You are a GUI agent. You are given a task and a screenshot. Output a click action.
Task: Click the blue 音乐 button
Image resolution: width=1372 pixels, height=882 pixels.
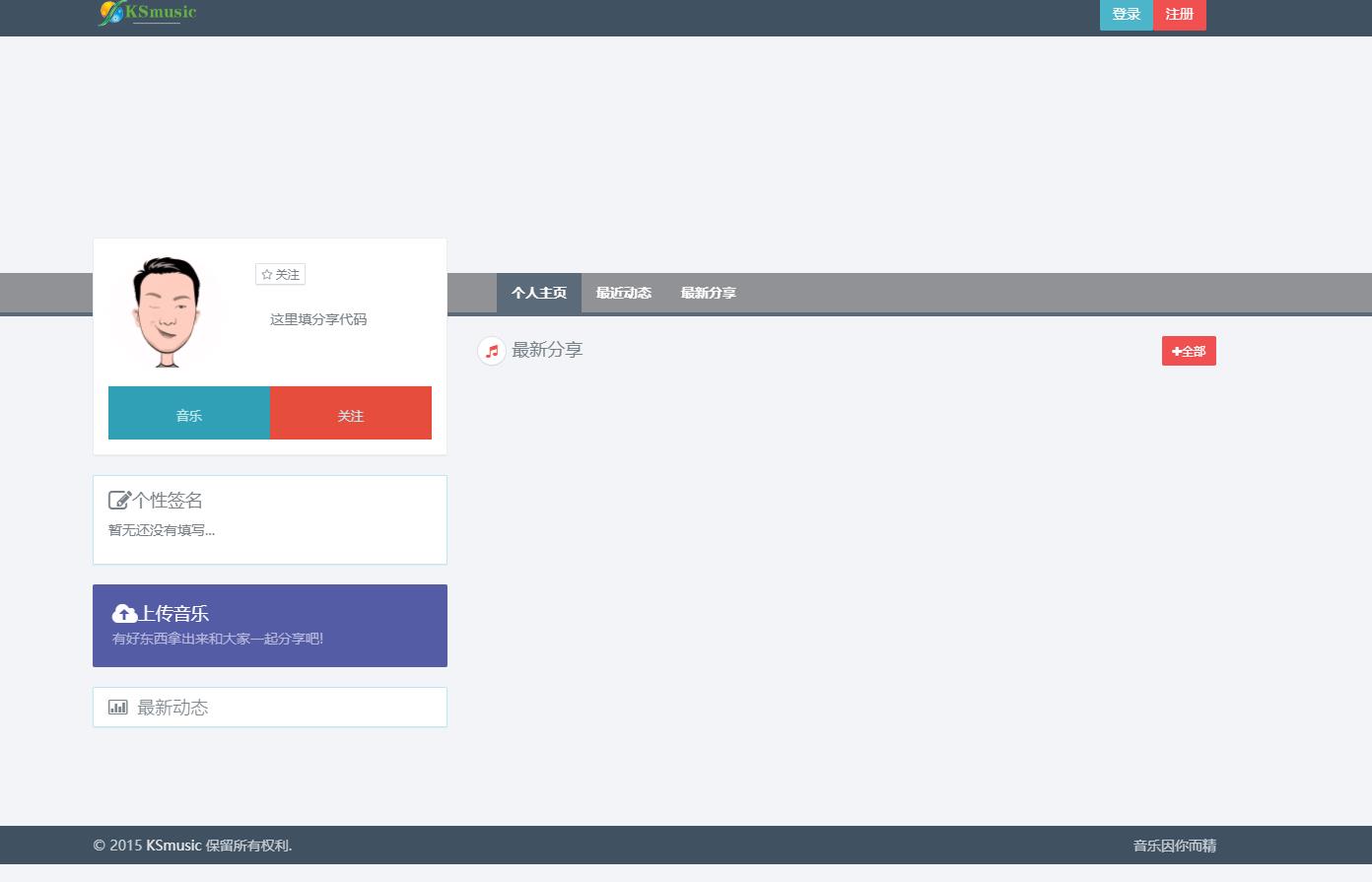click(x=189, y=414)
